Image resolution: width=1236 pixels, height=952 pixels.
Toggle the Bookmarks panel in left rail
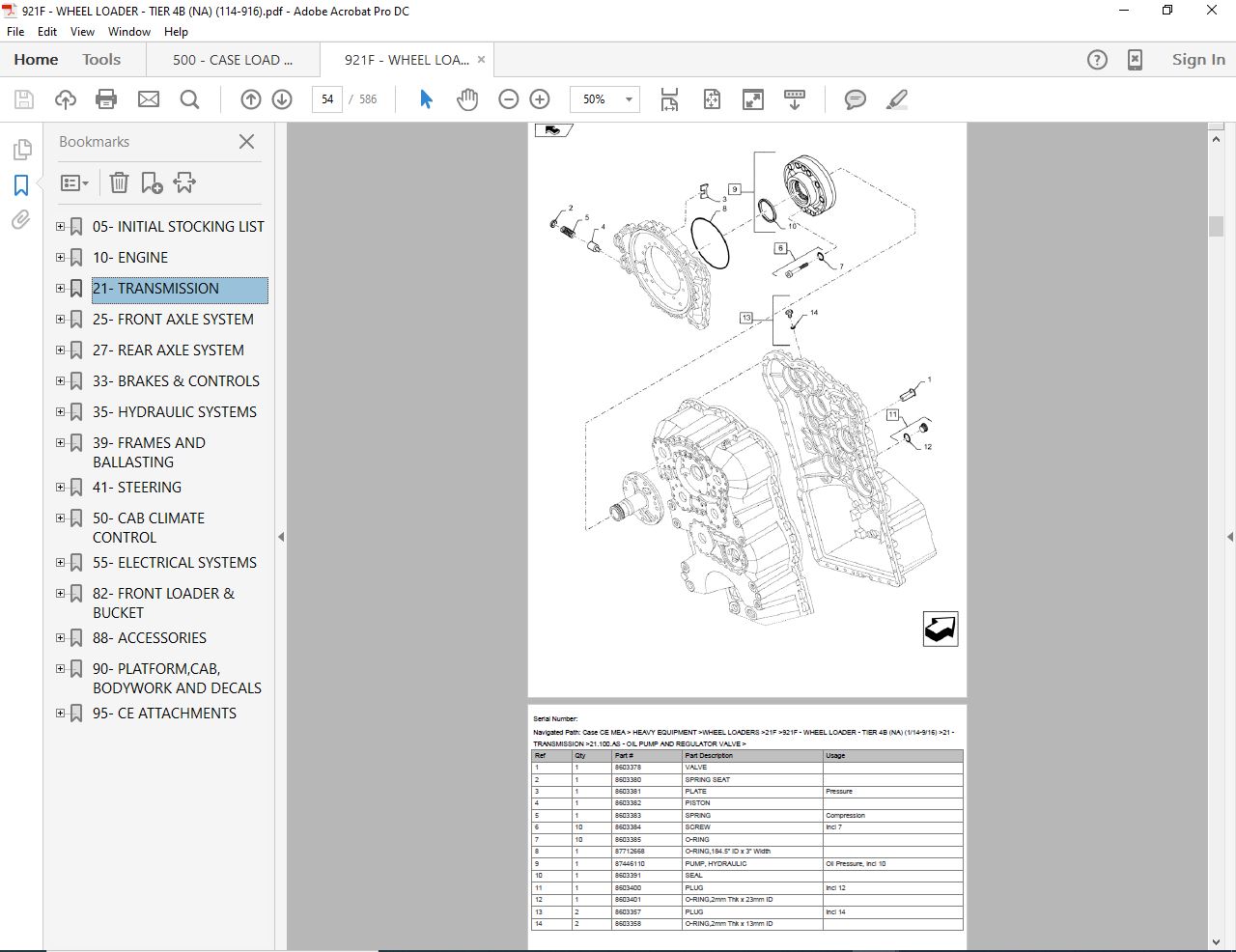tap(20, 184)
